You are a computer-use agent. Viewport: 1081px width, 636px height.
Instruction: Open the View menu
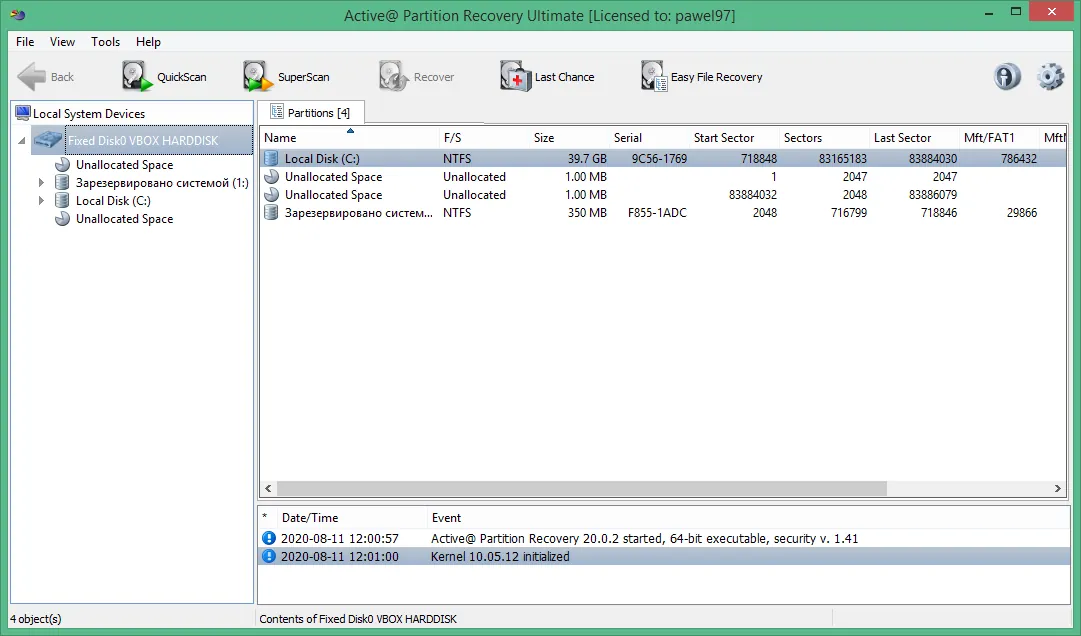pyautogui.click(x=62, y=42)
